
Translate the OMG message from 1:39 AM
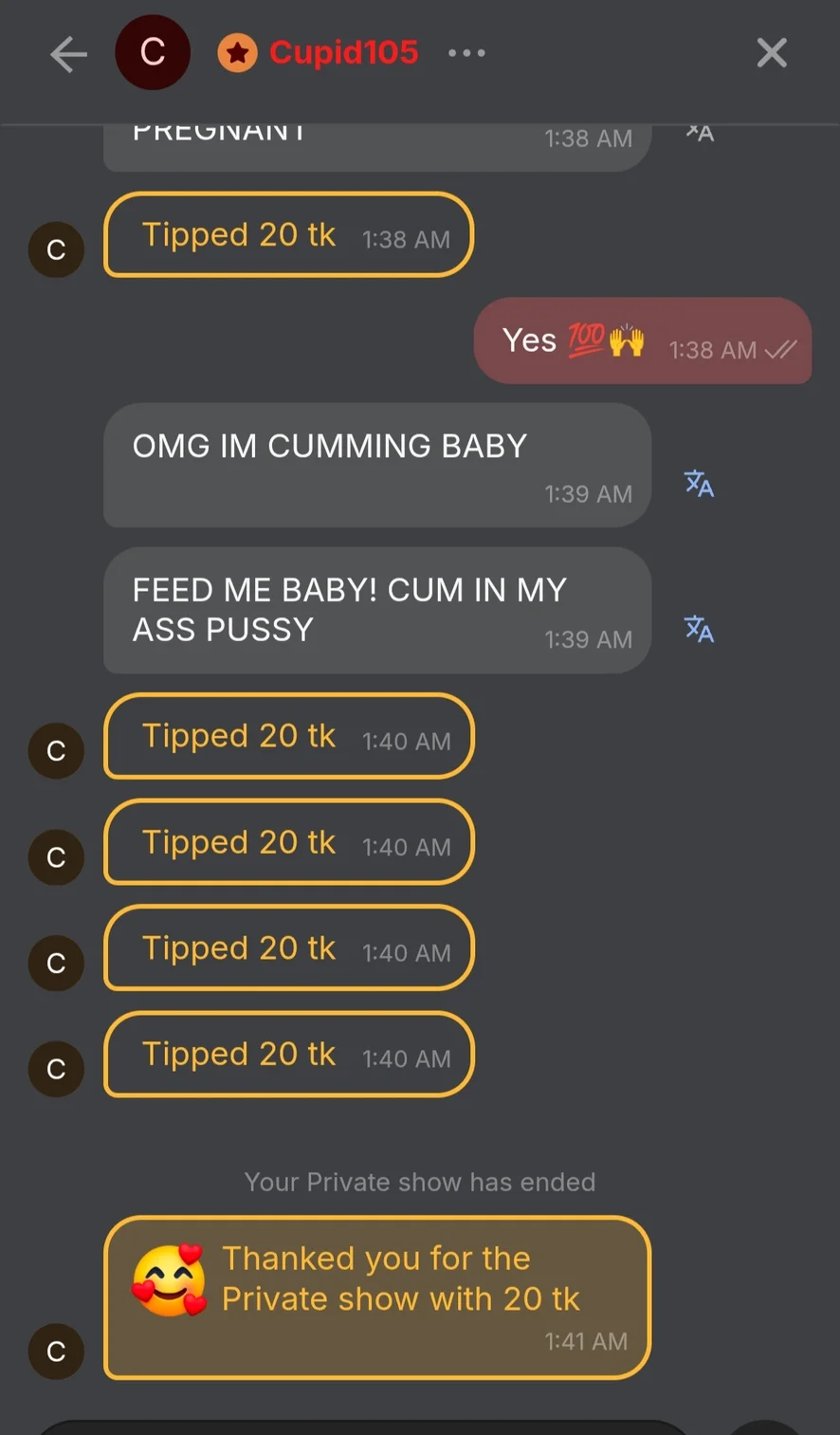[700, 484]
